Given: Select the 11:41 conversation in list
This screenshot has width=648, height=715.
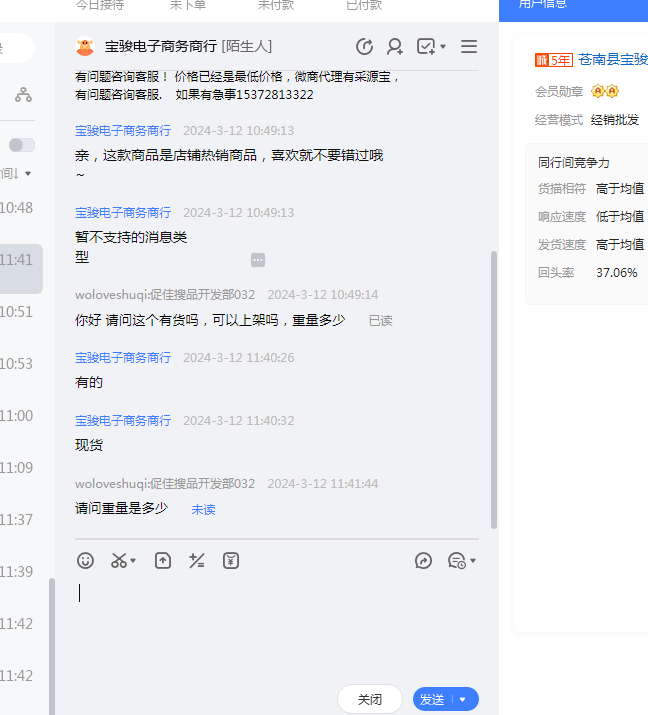Looking at the screenshot, I should click(x=20, y=260).
